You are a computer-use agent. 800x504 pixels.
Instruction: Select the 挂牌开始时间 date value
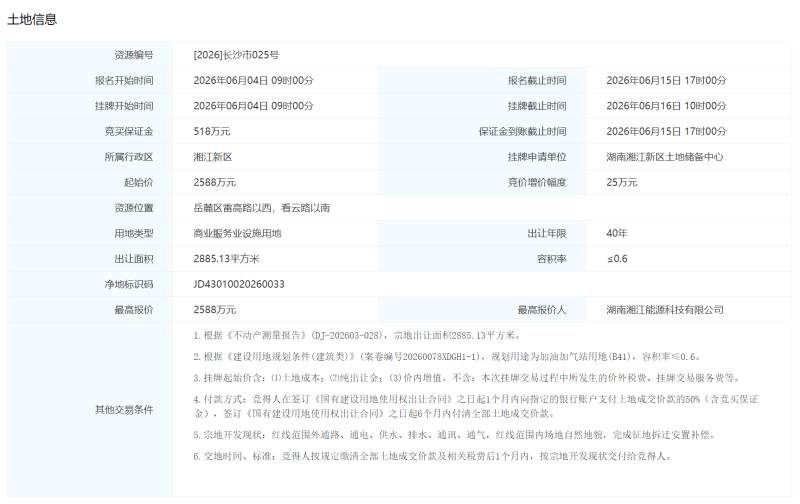pyautogui.click(x=253, y=106)
